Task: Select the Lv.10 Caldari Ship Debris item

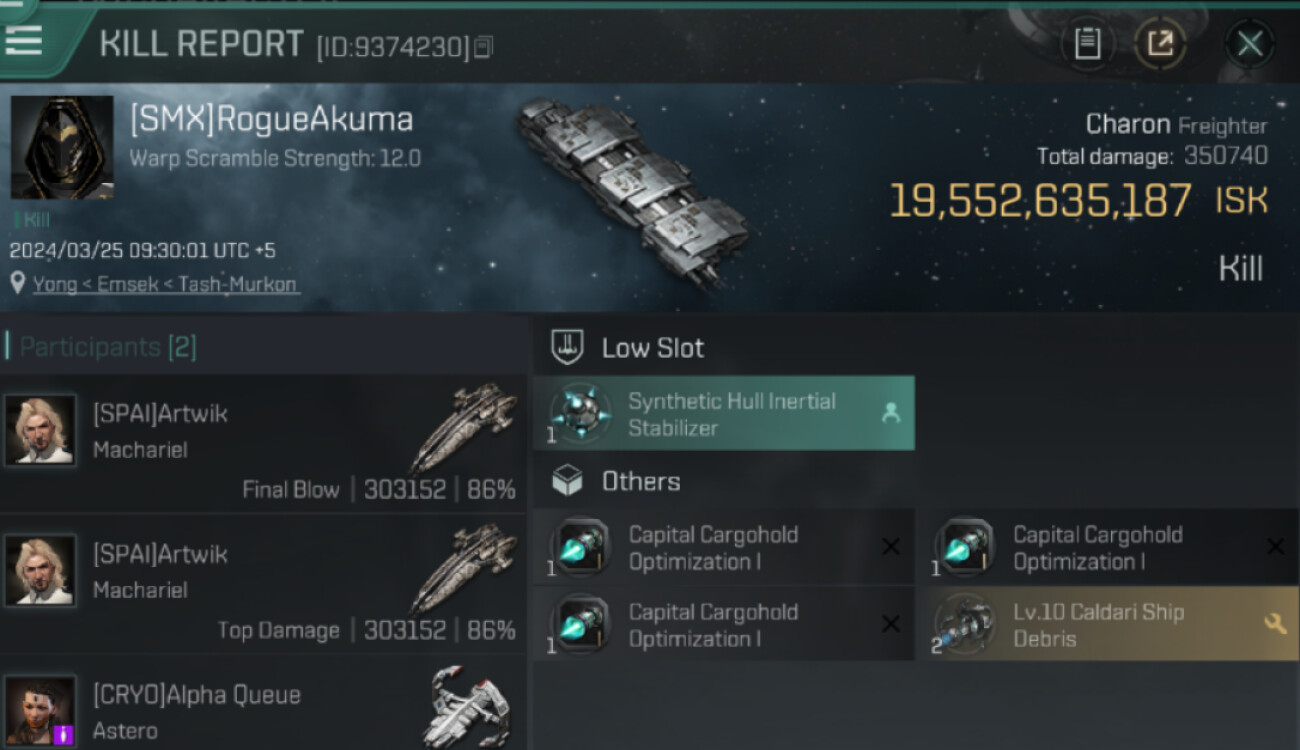Action: pyautogui.click(x=1098, y=625)
